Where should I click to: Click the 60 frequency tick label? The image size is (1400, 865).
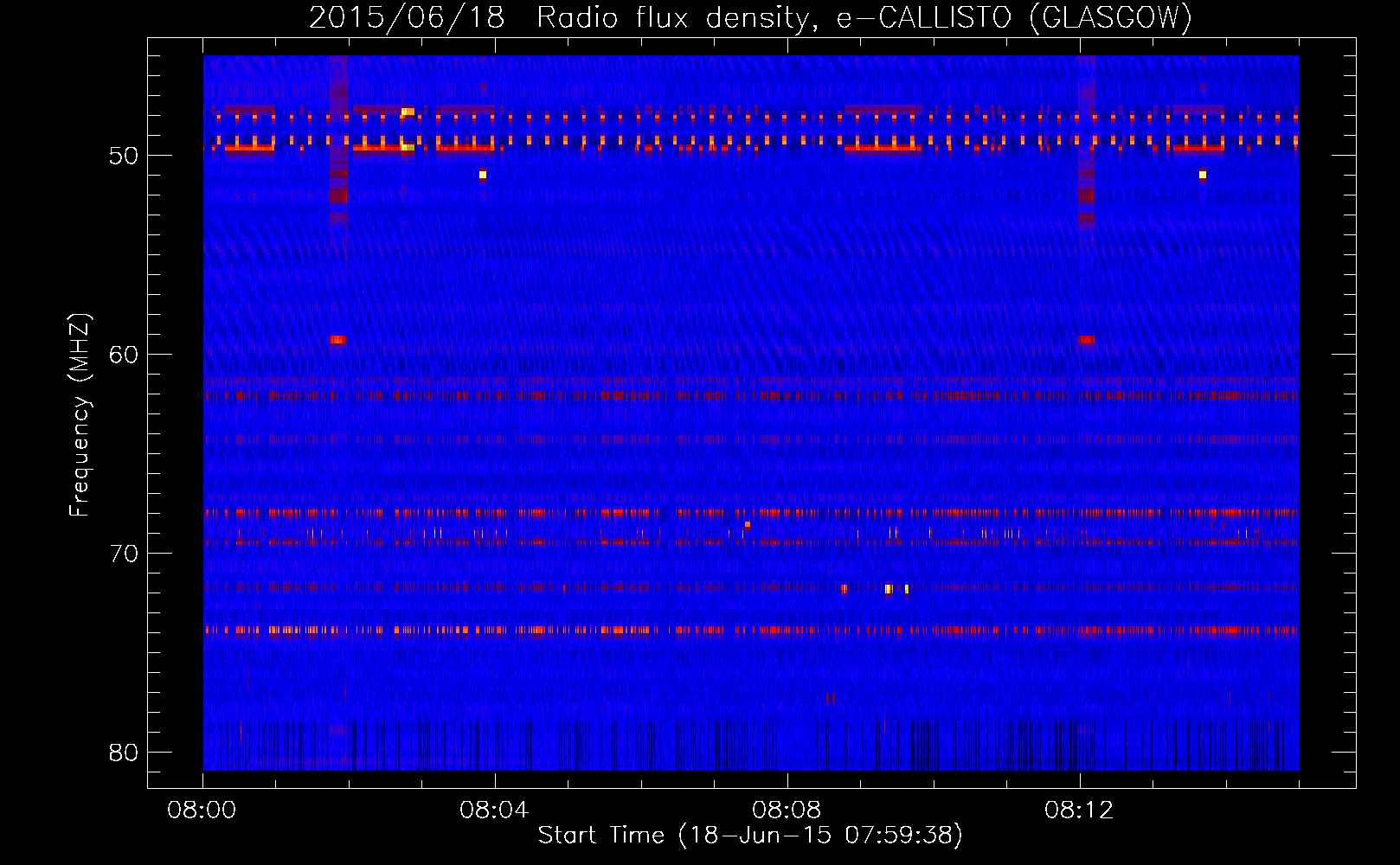coord(124,355)
